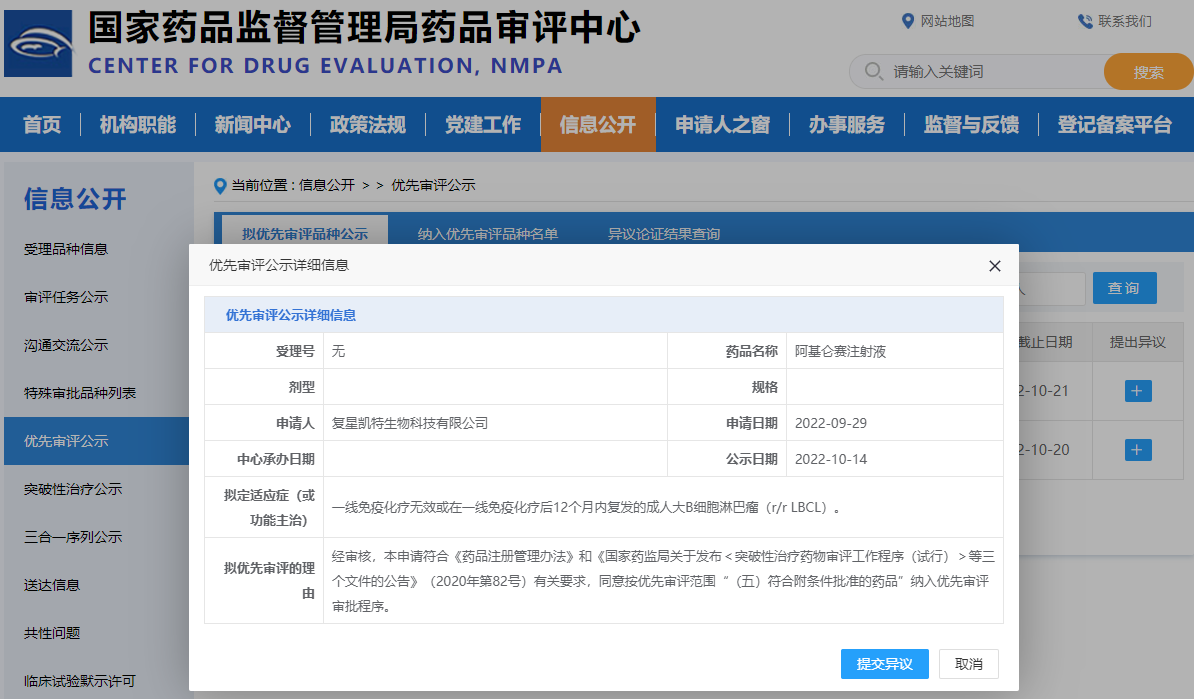Open the 信息公开 navigation menu
Screen dimensions: 1194x699
pyautogui.click(x=597, y=125)
